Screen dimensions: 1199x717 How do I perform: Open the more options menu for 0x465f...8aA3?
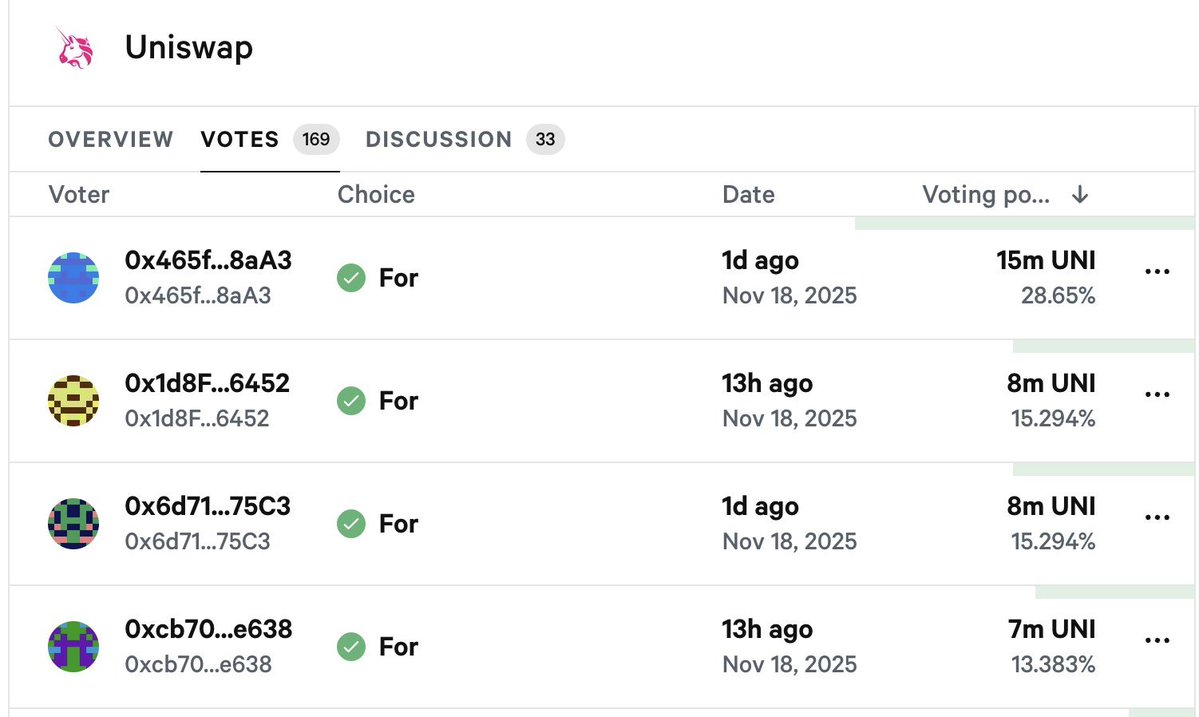(1156, 272)
